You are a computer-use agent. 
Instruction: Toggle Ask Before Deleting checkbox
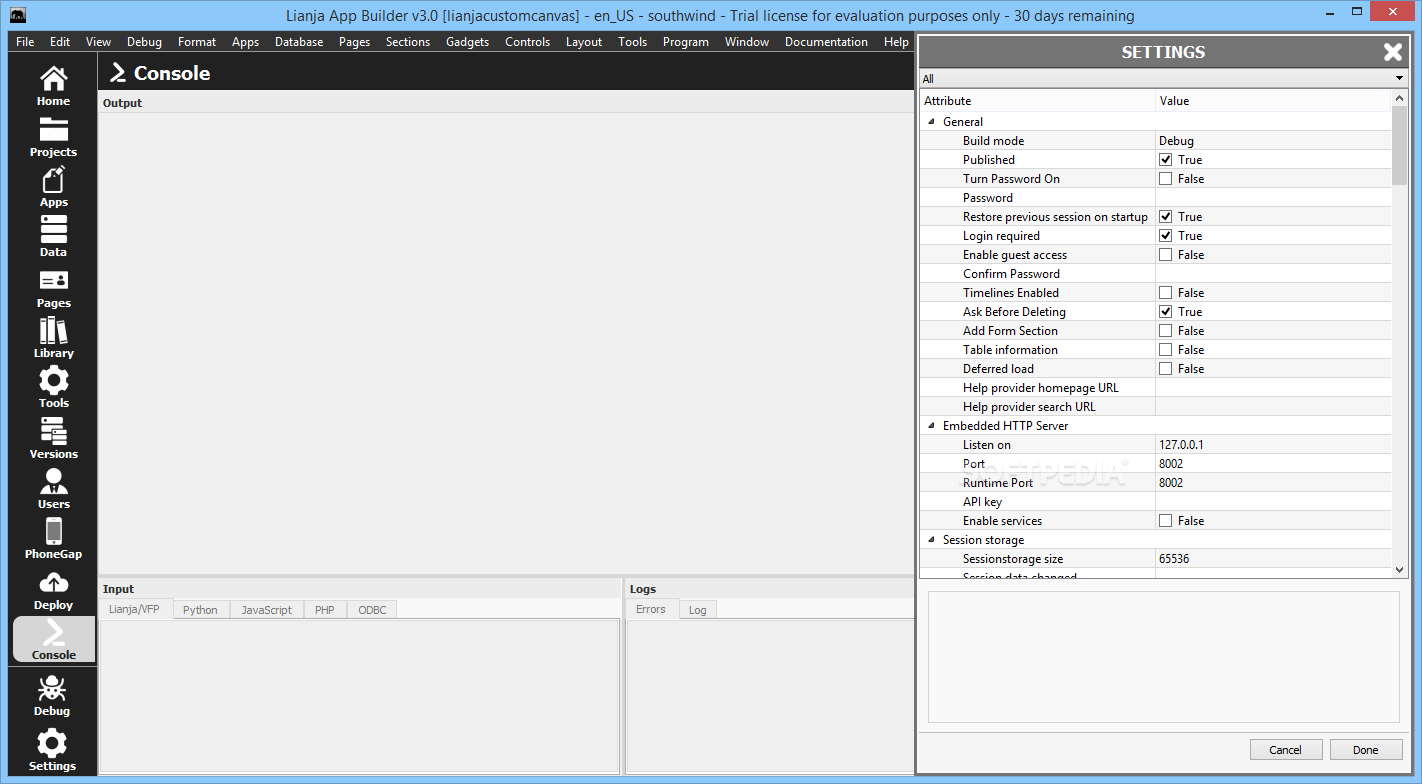[x=1165, y=311]
